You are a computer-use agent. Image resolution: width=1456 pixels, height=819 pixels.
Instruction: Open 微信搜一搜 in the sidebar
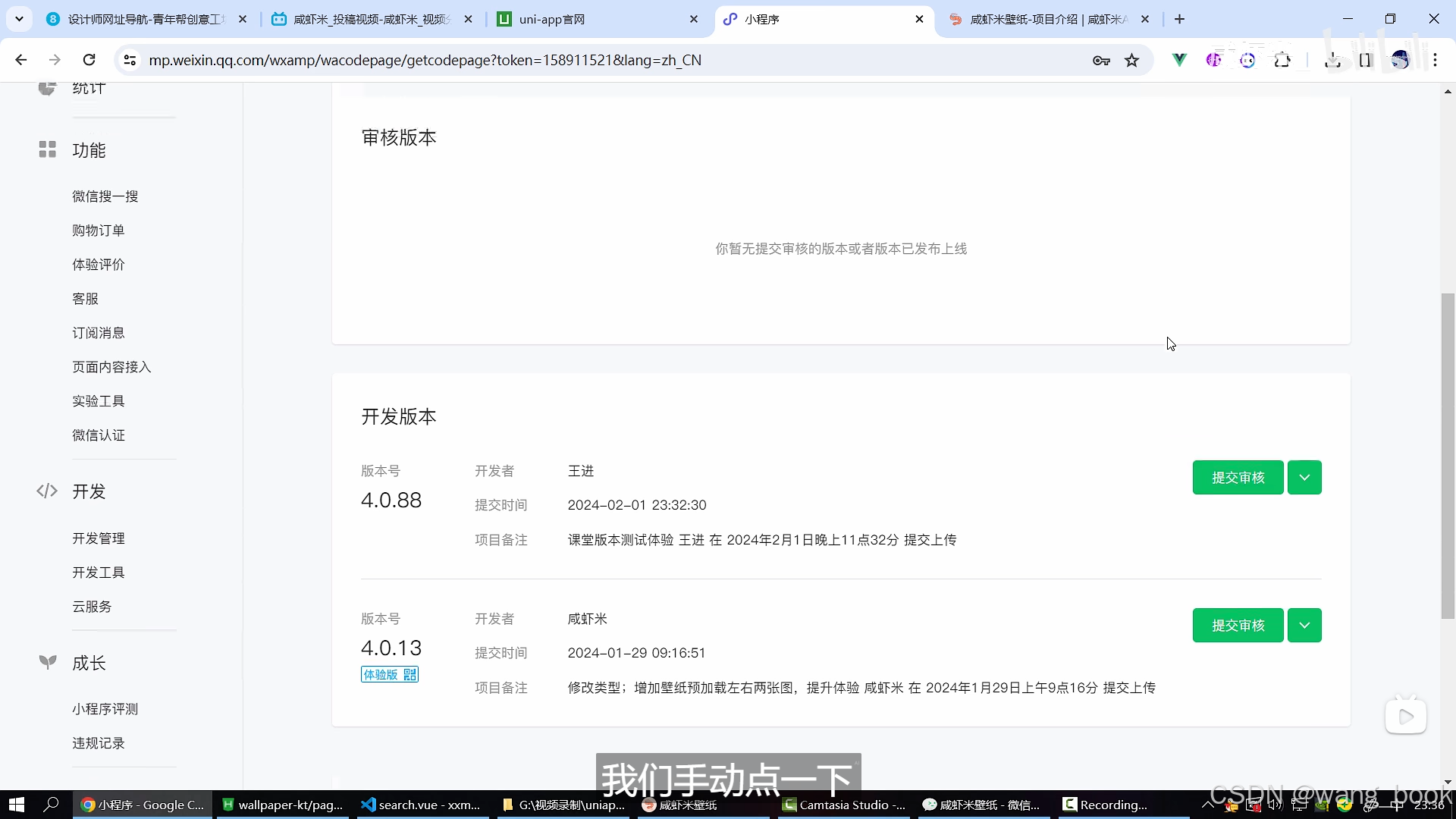pyautogui.click(x=105, y=196)
